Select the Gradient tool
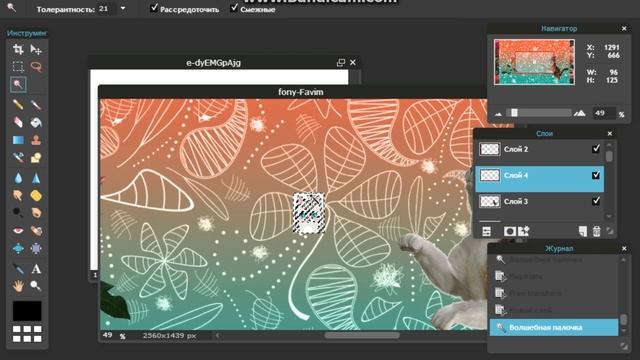Image resolution: width=640 pixels, height=360 pixels. 18,140
